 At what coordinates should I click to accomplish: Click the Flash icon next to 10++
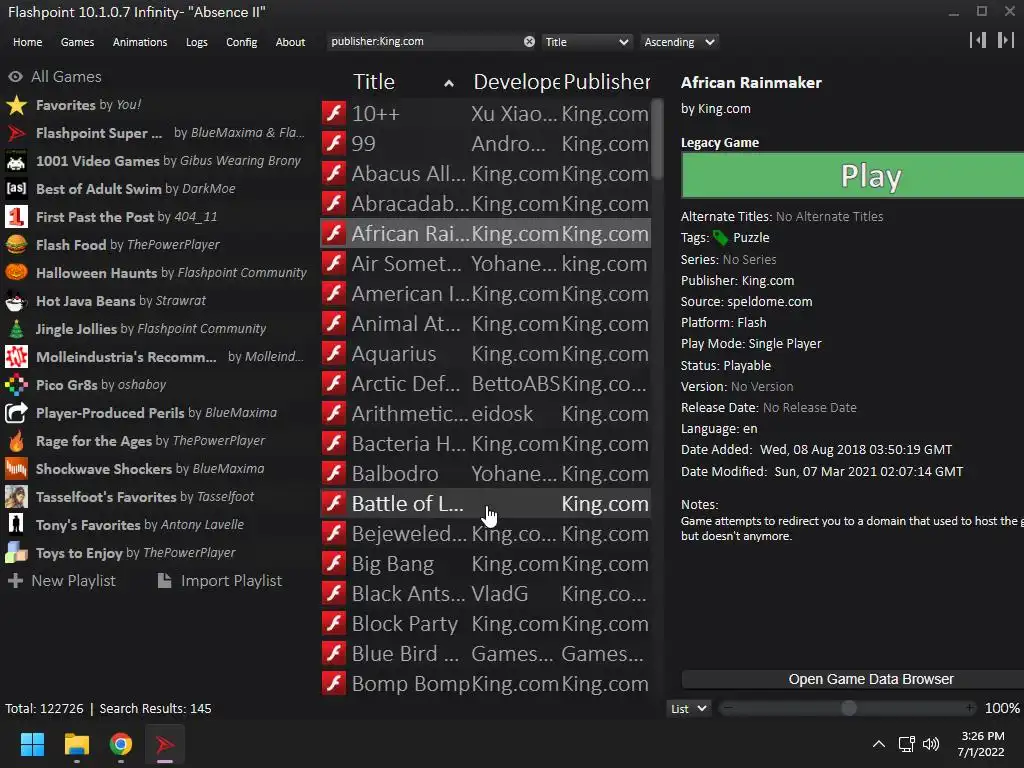(x=334, y=113)
